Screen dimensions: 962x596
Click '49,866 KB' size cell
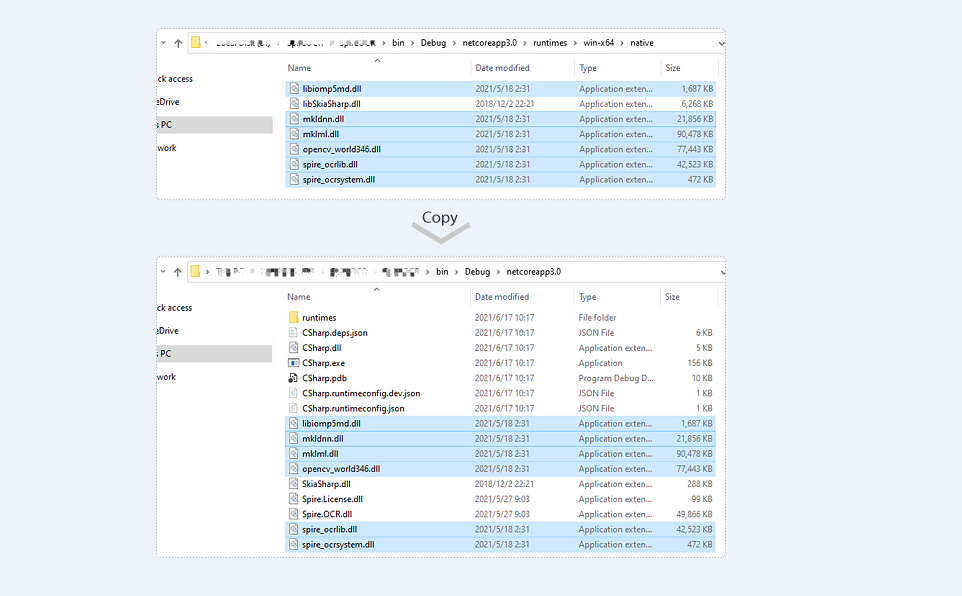pyautogui.click(x=695, y=514)
